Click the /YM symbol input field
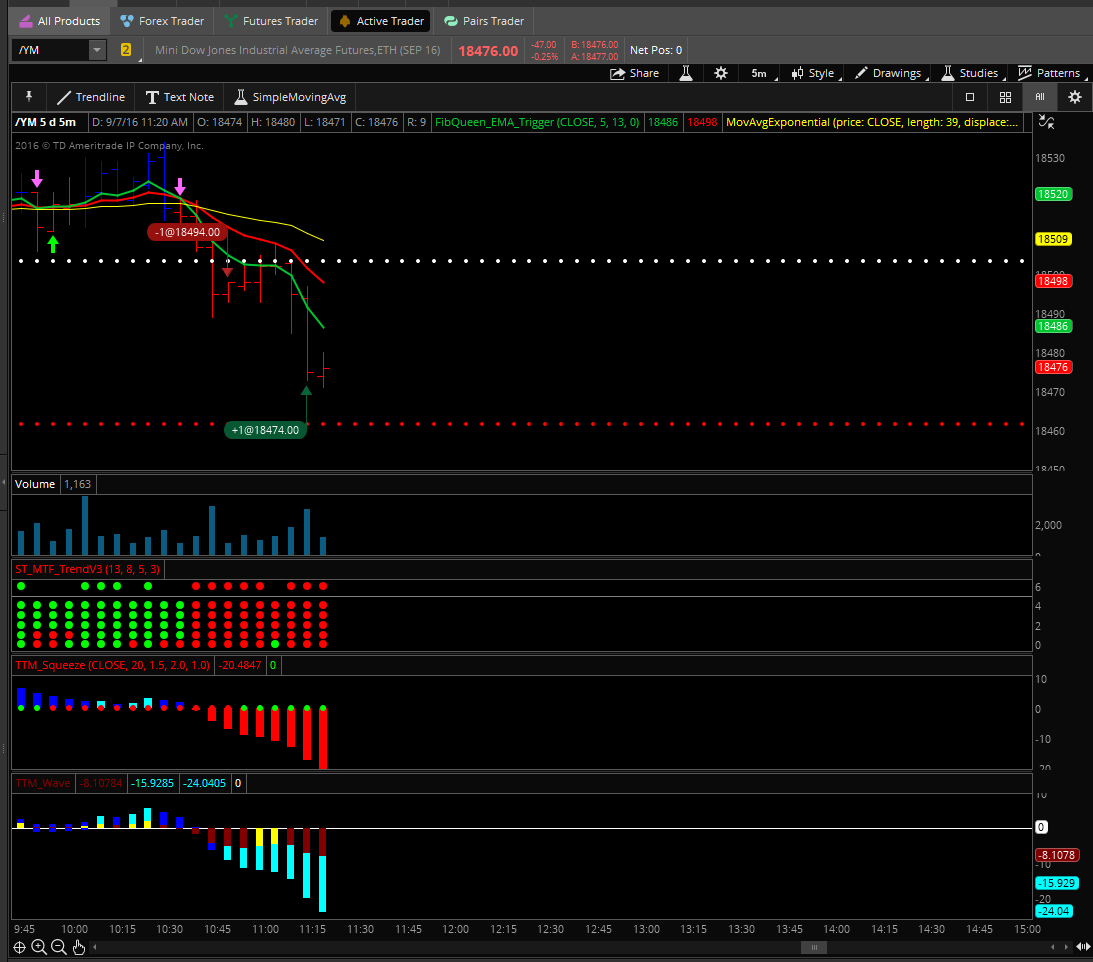 (x=50, y=50)
